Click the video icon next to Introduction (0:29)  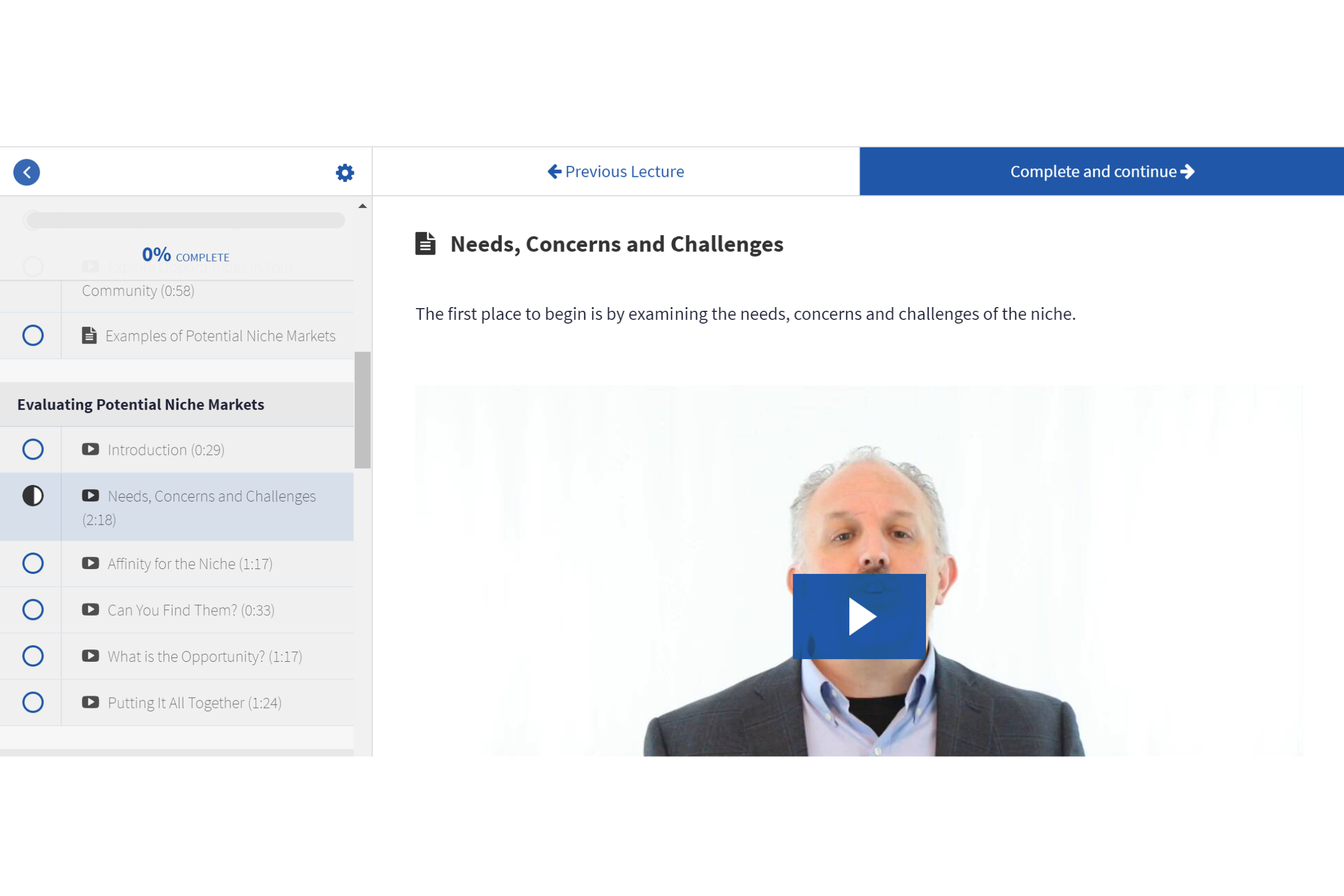click(90, 449)
